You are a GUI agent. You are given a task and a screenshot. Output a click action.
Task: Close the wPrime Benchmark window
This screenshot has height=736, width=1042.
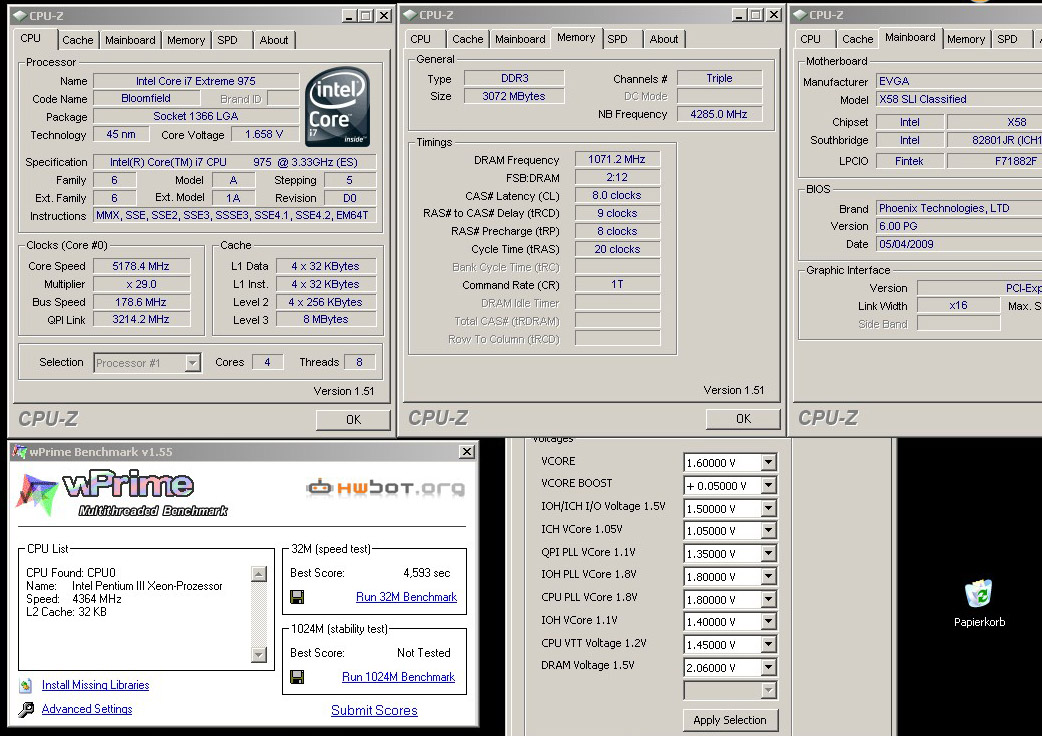pos(467,452)
